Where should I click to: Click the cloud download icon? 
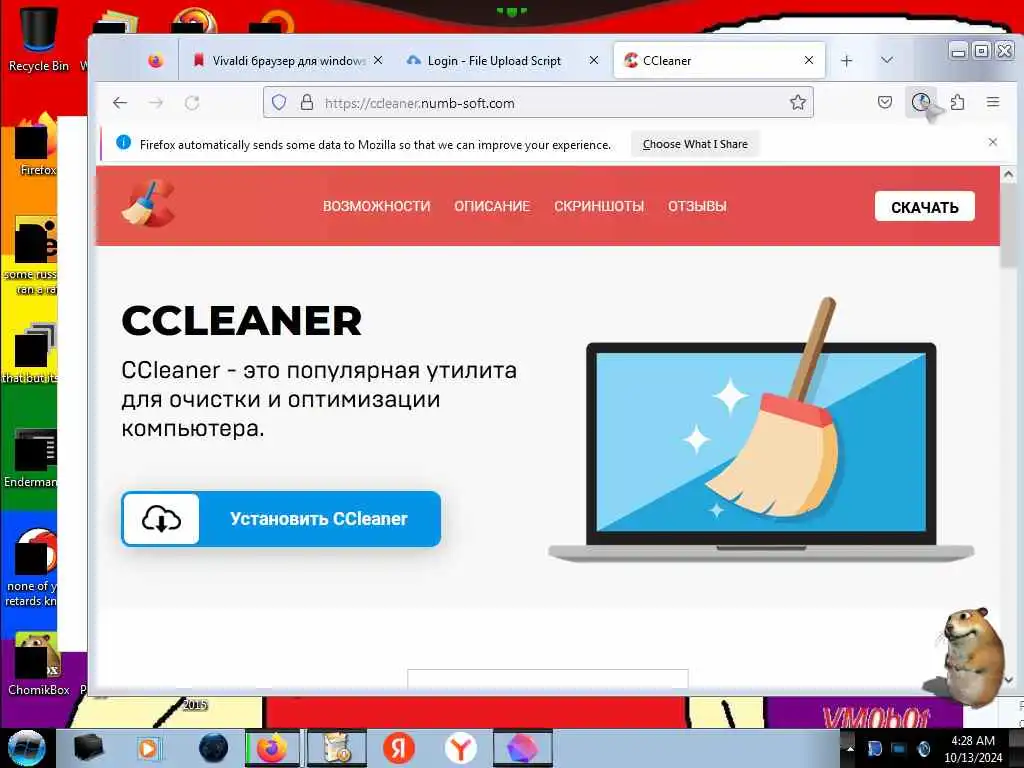161,519
